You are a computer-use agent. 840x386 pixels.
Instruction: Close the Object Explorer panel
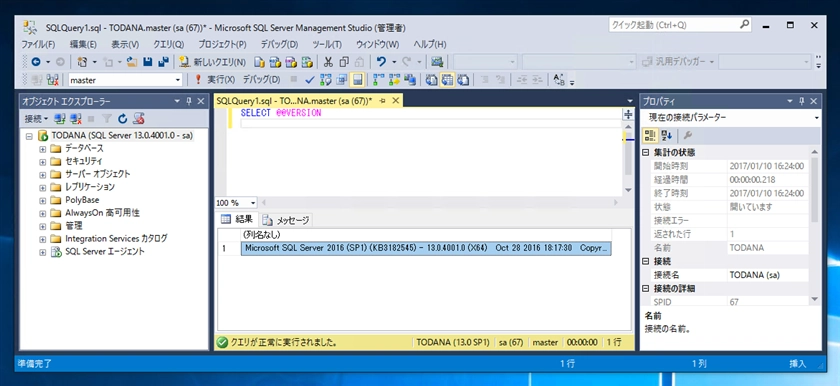[x=201, y=101]
